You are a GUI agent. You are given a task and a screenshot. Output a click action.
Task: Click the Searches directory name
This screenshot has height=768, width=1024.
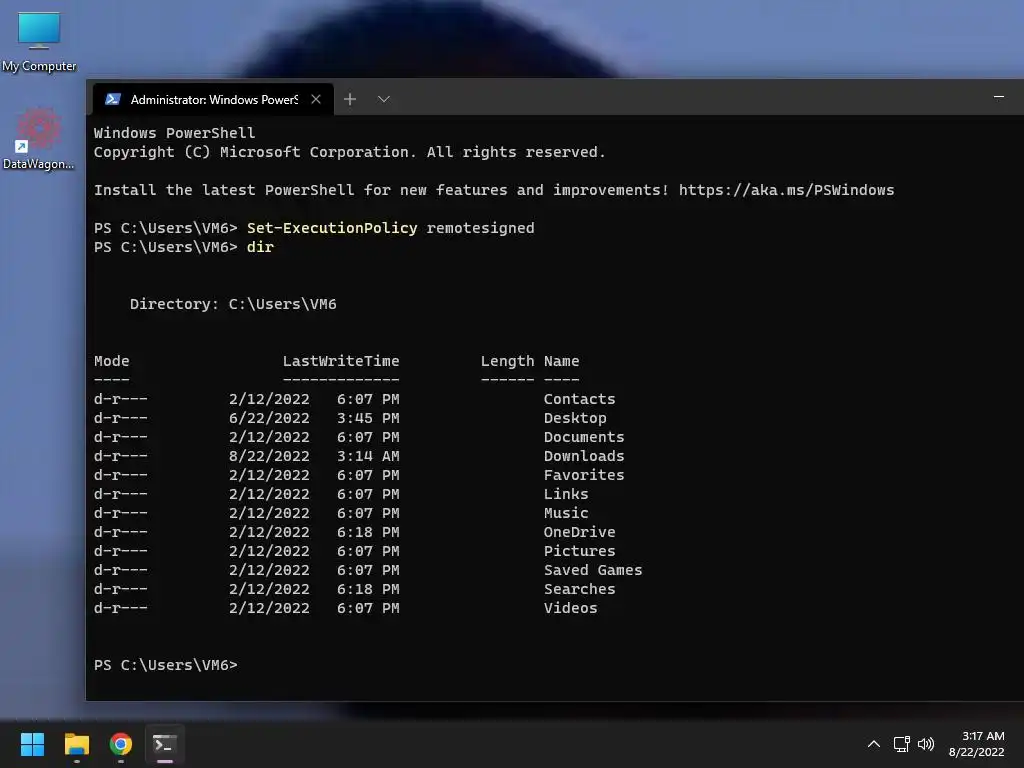[579, 588]
